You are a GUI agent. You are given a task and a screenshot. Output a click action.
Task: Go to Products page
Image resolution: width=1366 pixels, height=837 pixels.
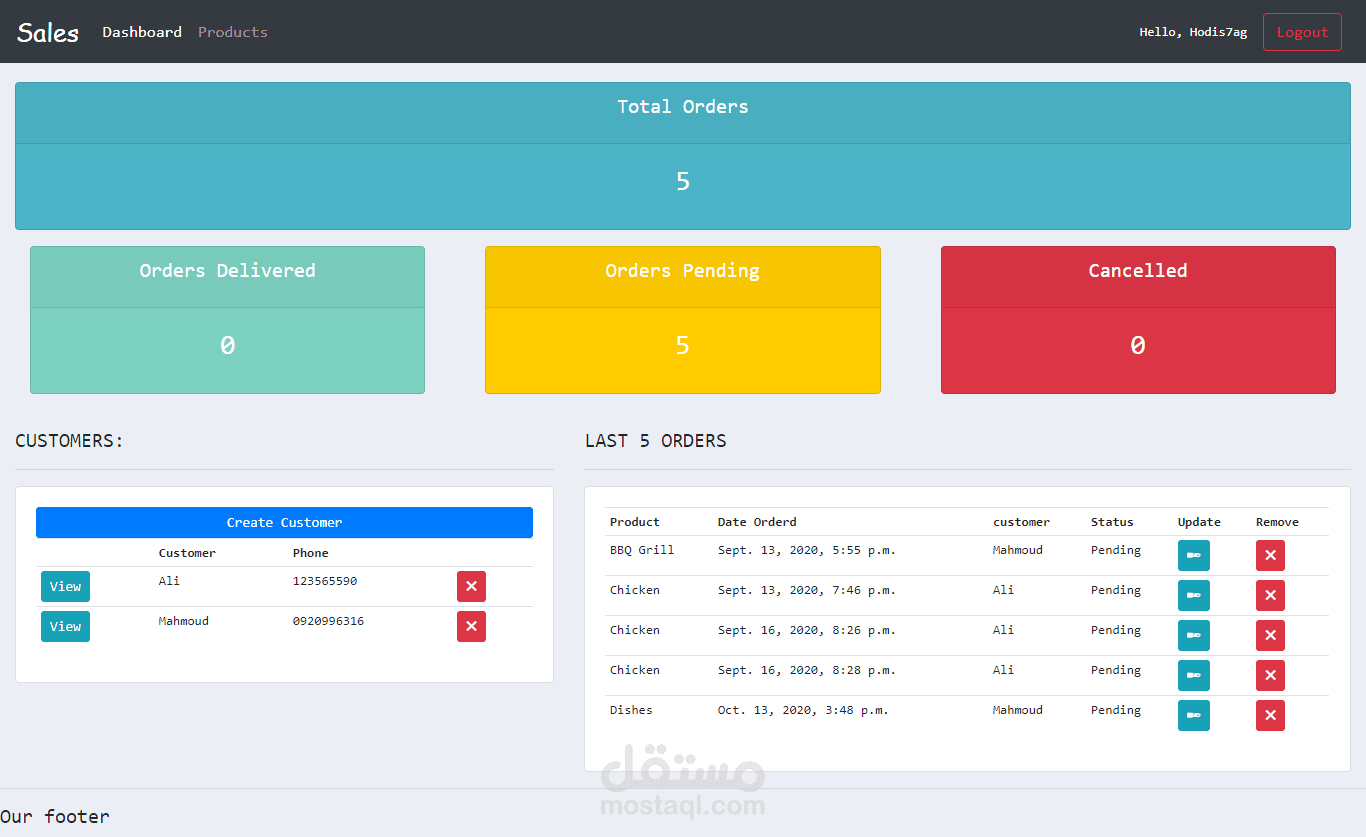click(x=233, y=32)
